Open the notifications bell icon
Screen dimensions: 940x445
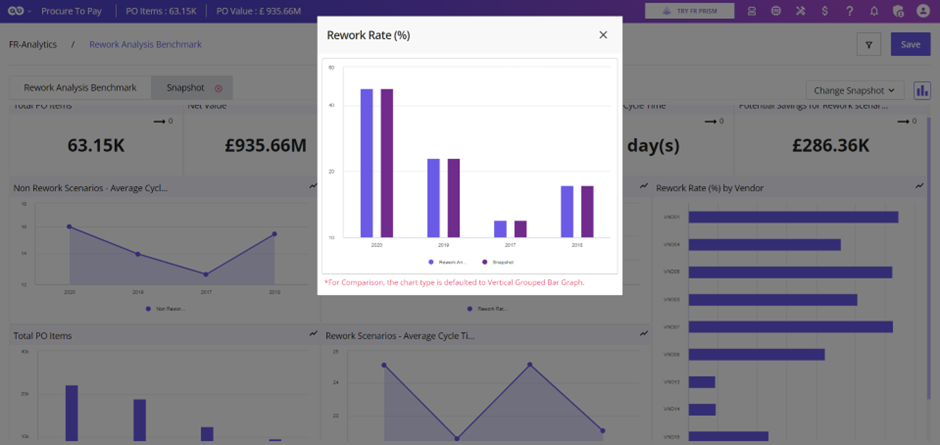pos(874,11)
